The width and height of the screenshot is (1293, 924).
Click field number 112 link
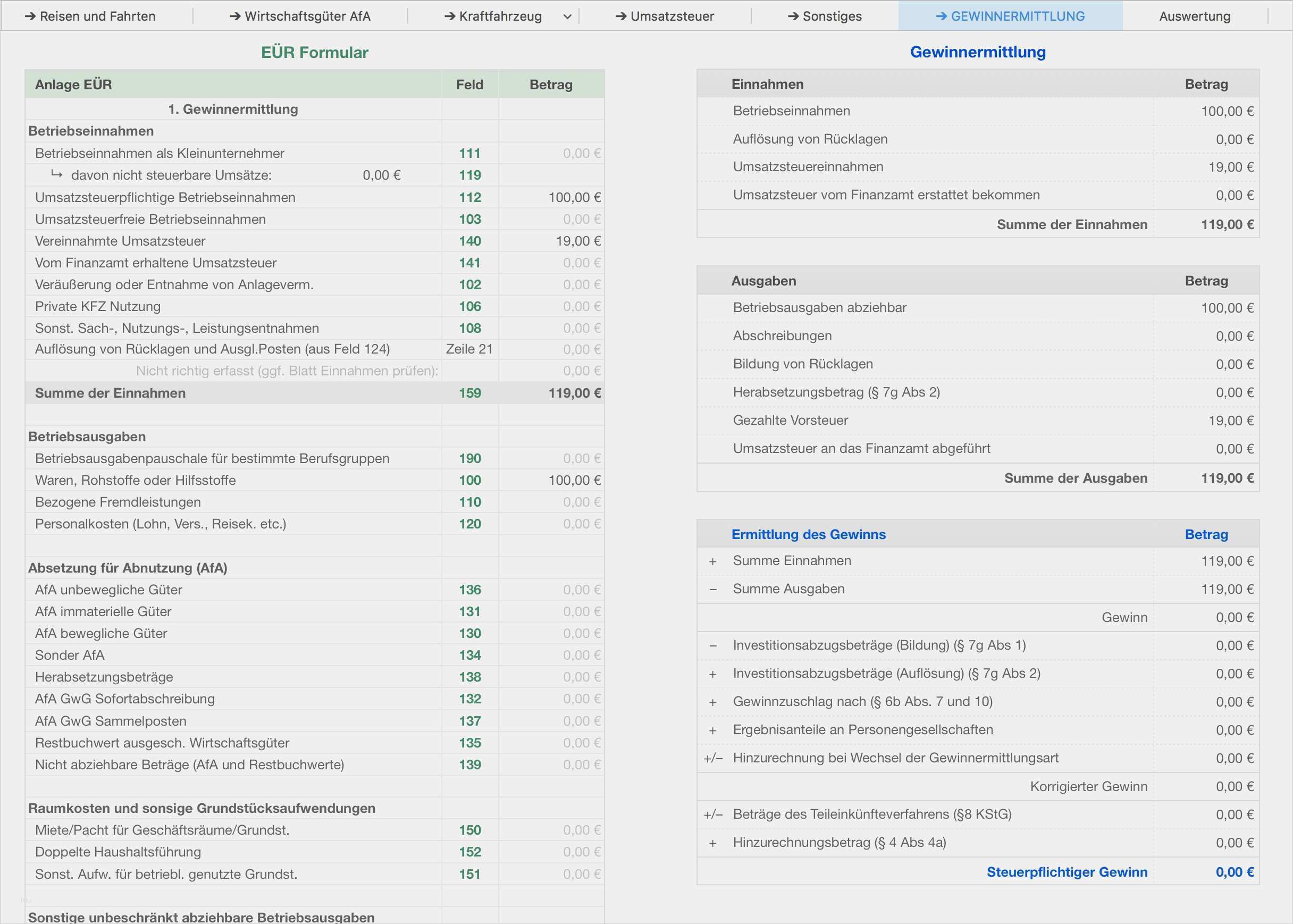(x=470, y=197)
